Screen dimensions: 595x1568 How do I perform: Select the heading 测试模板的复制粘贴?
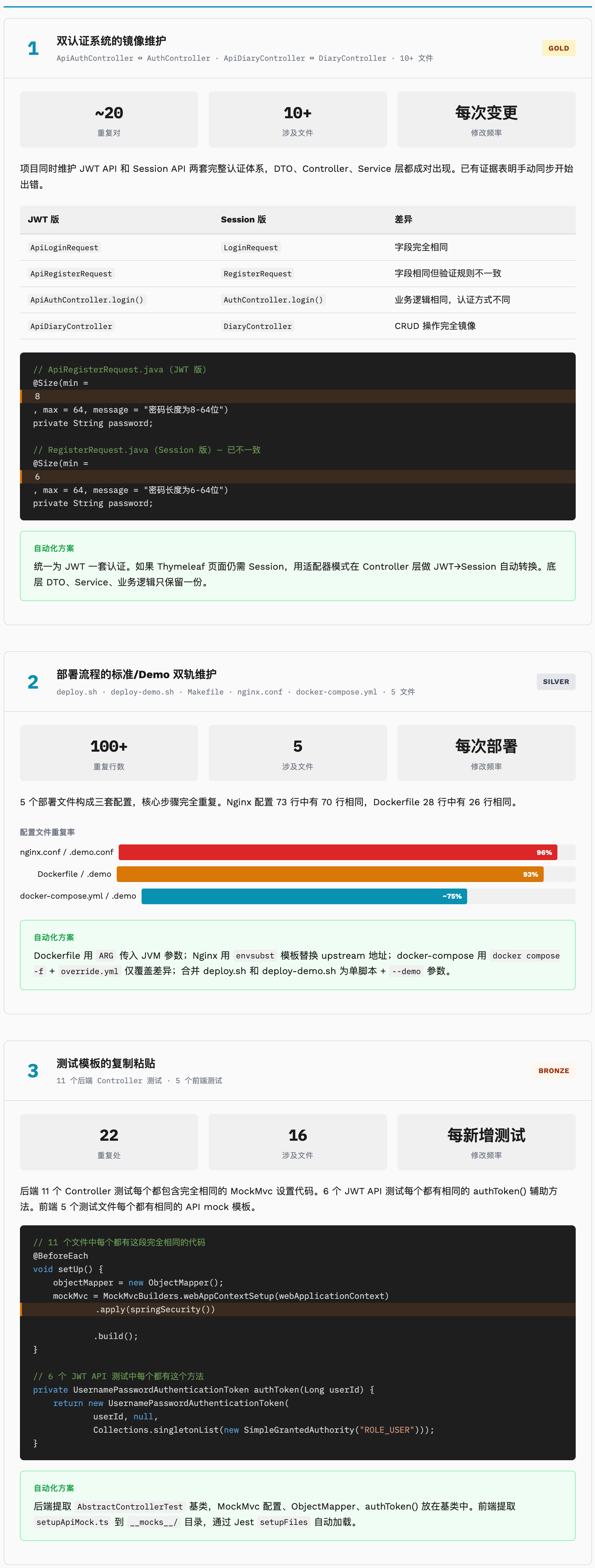[x=106, y=1063]
